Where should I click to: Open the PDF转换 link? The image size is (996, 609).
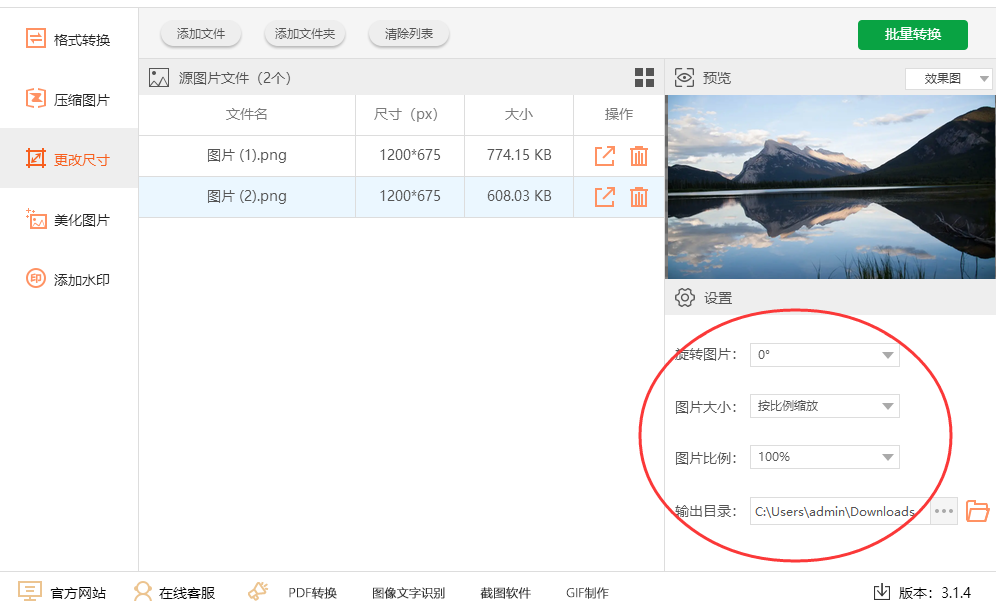(313, 593)
